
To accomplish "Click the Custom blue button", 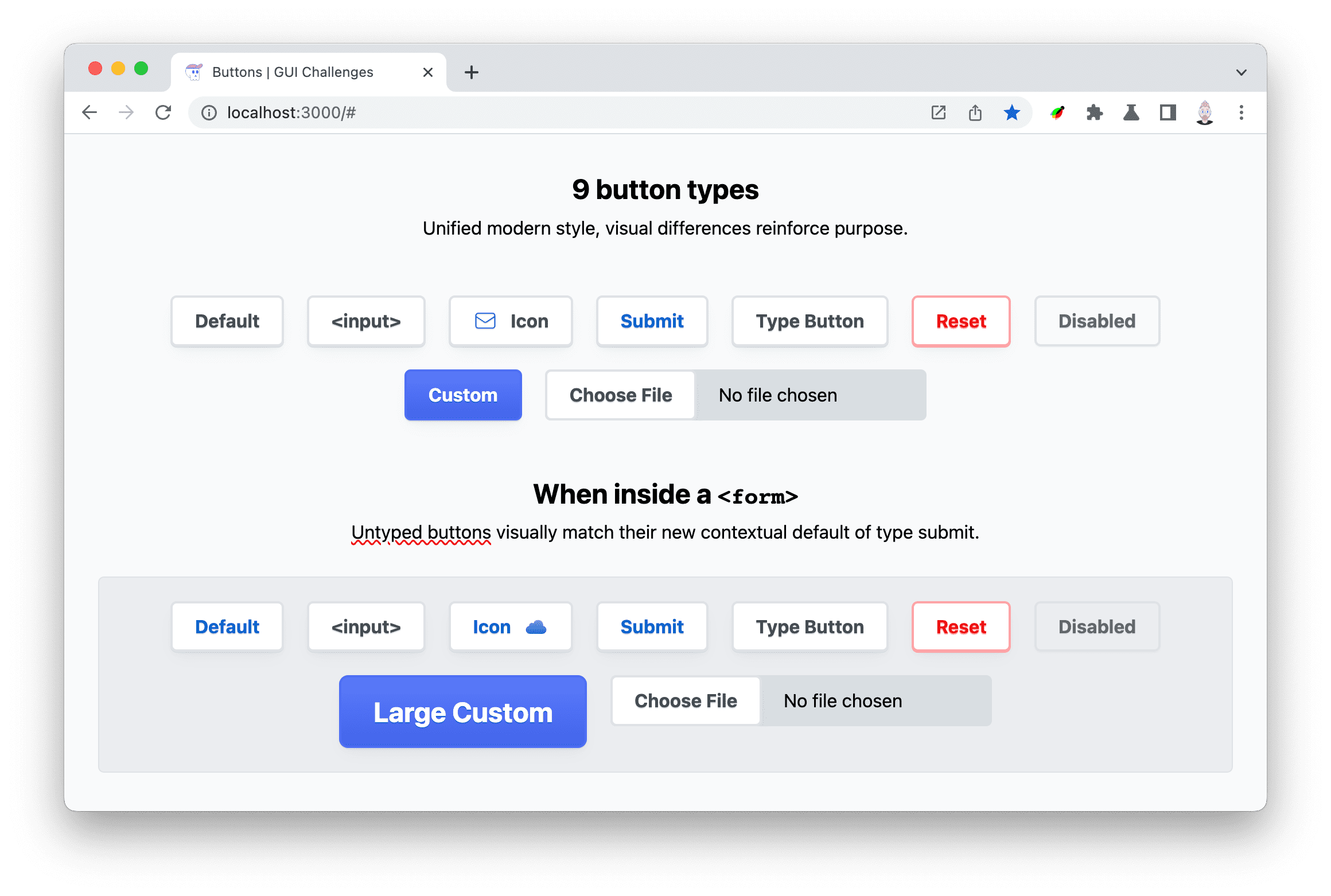I will (x=463, y=393).
